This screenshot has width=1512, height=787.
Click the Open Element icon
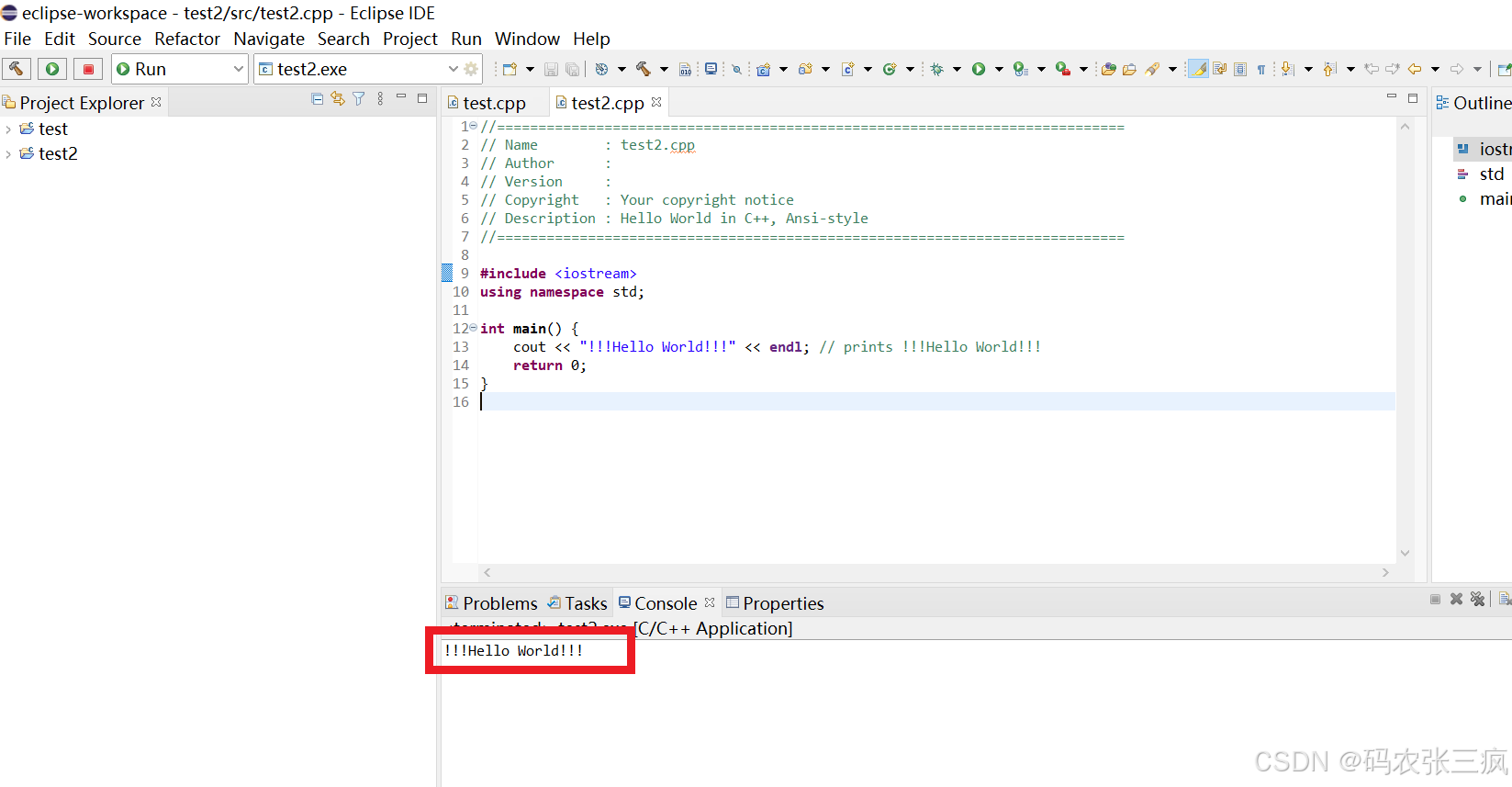(x=1109, y=69)
